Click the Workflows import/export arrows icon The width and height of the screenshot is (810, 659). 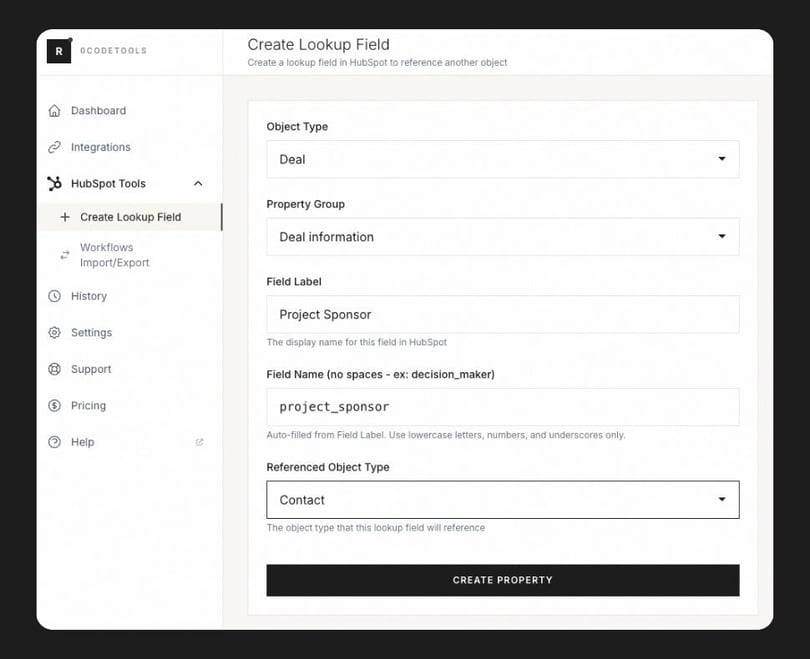(x=65, y=255)
